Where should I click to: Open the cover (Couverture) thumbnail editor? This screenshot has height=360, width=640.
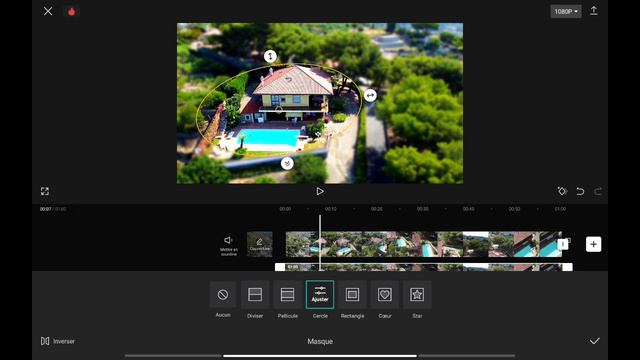tap(260, 244)
